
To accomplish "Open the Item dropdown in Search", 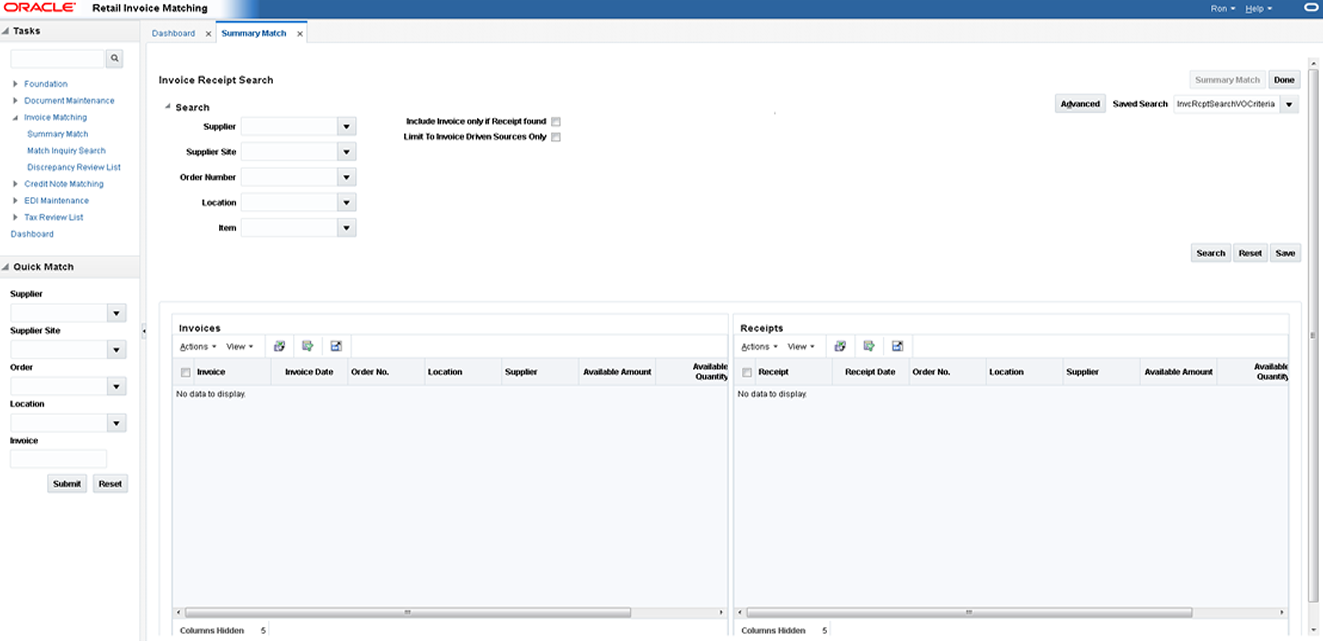I will tap(346, 228).
